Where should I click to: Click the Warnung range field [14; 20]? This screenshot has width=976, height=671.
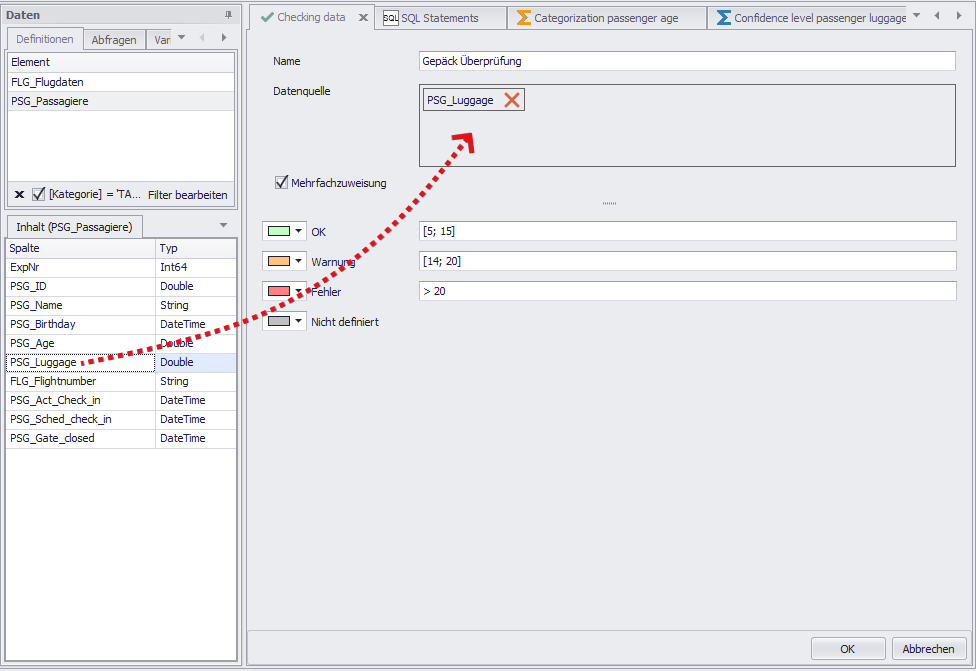(x=688, y=261)
